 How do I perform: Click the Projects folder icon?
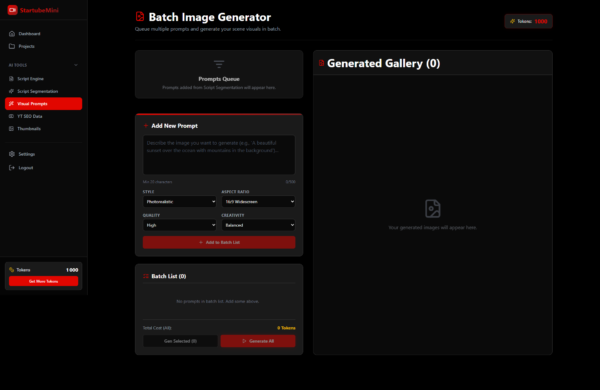click(x=12, y=46)
